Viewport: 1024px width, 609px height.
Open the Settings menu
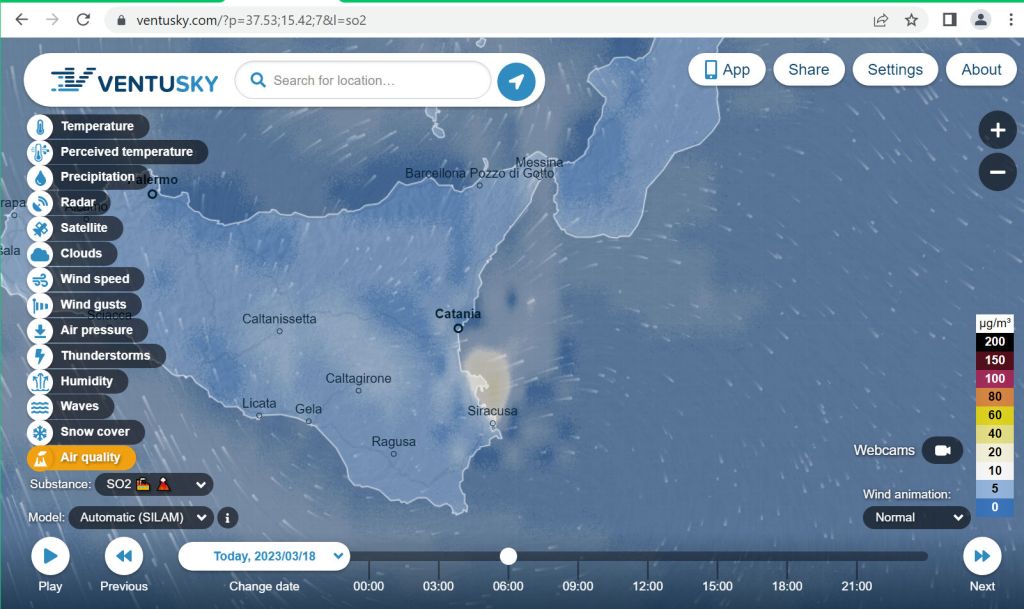pos(894,70)
